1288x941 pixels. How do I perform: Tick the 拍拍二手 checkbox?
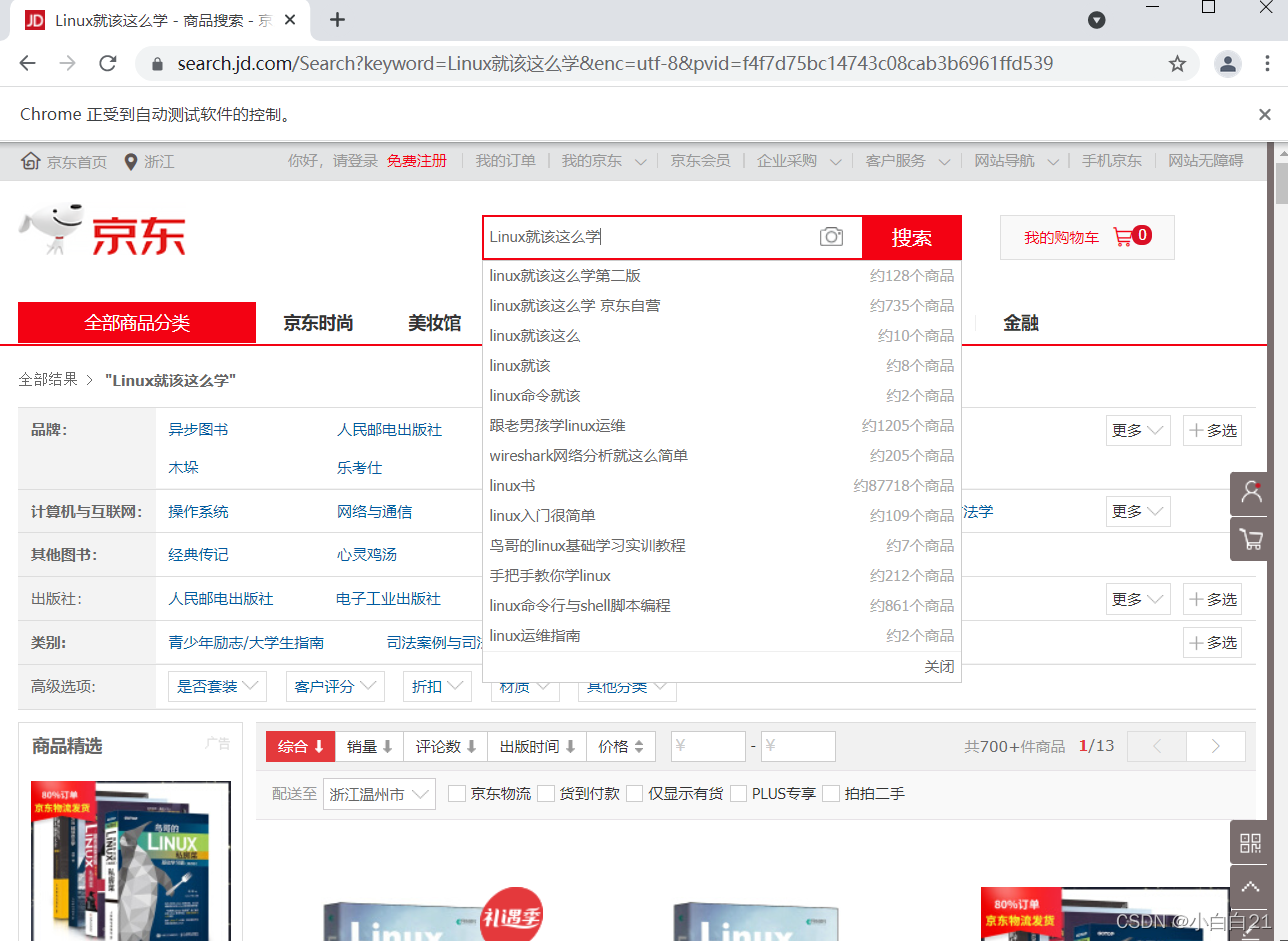click(x=831, y=794)
